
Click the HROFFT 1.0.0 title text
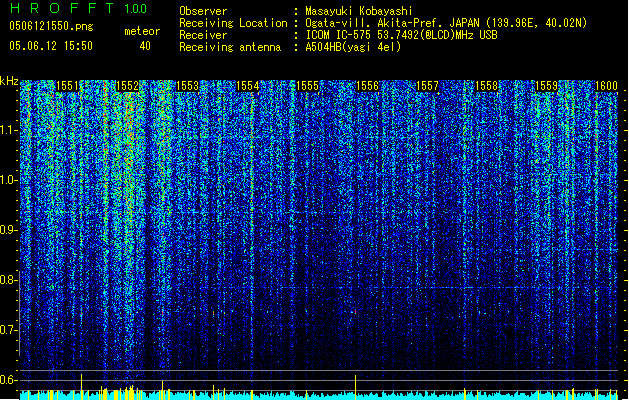click(x=78, y=8)
